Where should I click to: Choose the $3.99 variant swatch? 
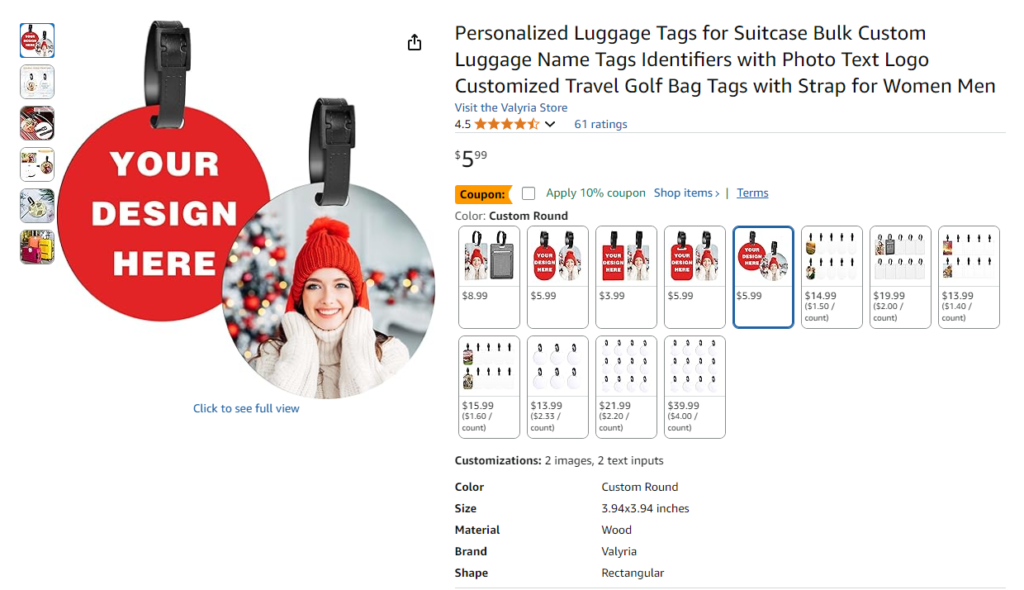point(626,277)
